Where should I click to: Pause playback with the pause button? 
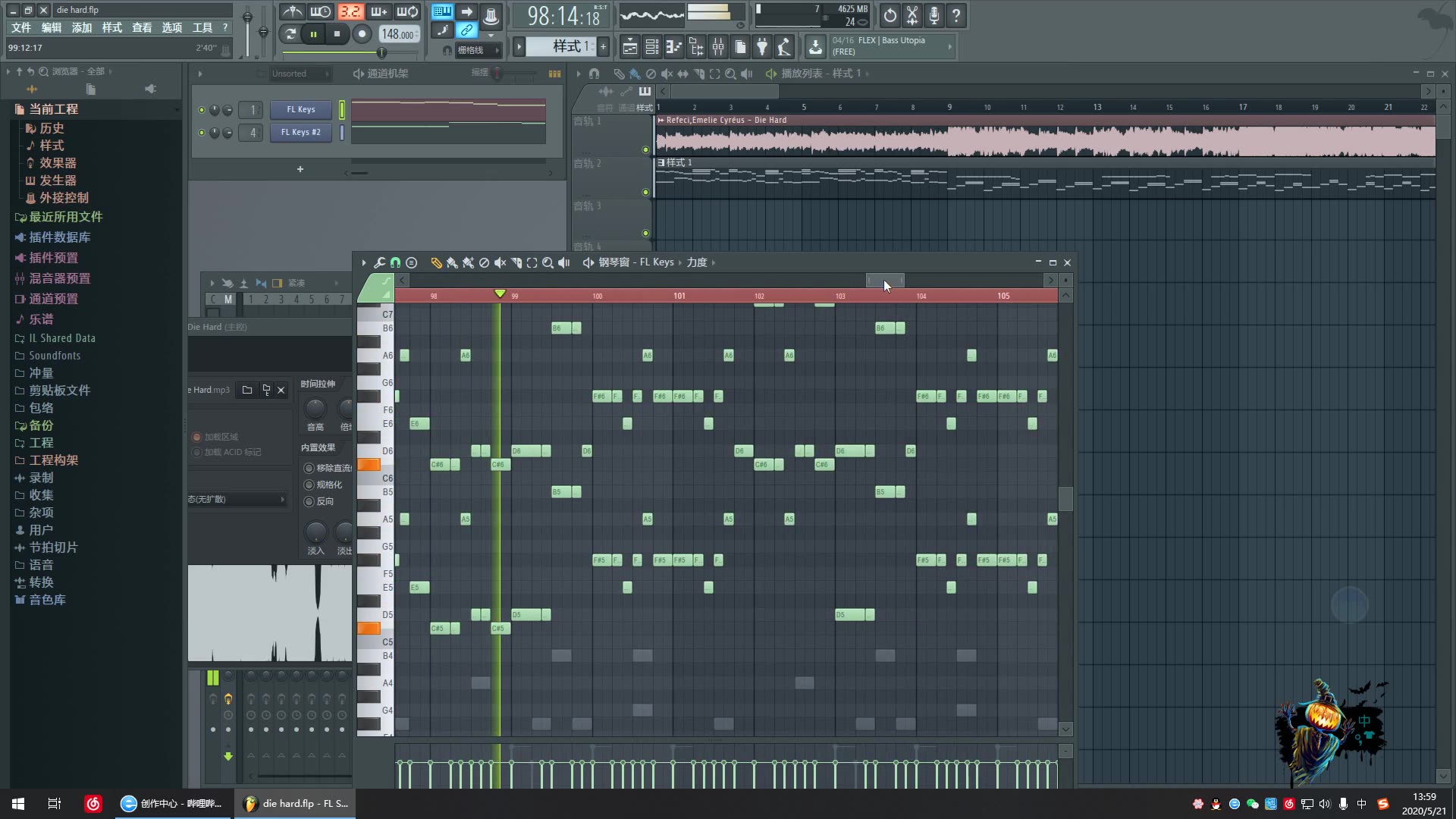tap(313, 33)
